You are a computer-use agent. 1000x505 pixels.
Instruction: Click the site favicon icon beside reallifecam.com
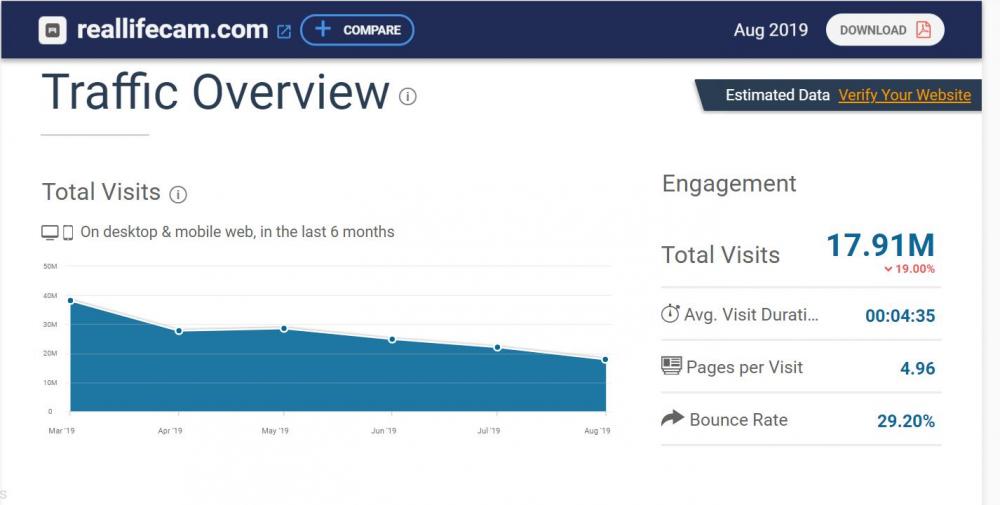(52, 30)
